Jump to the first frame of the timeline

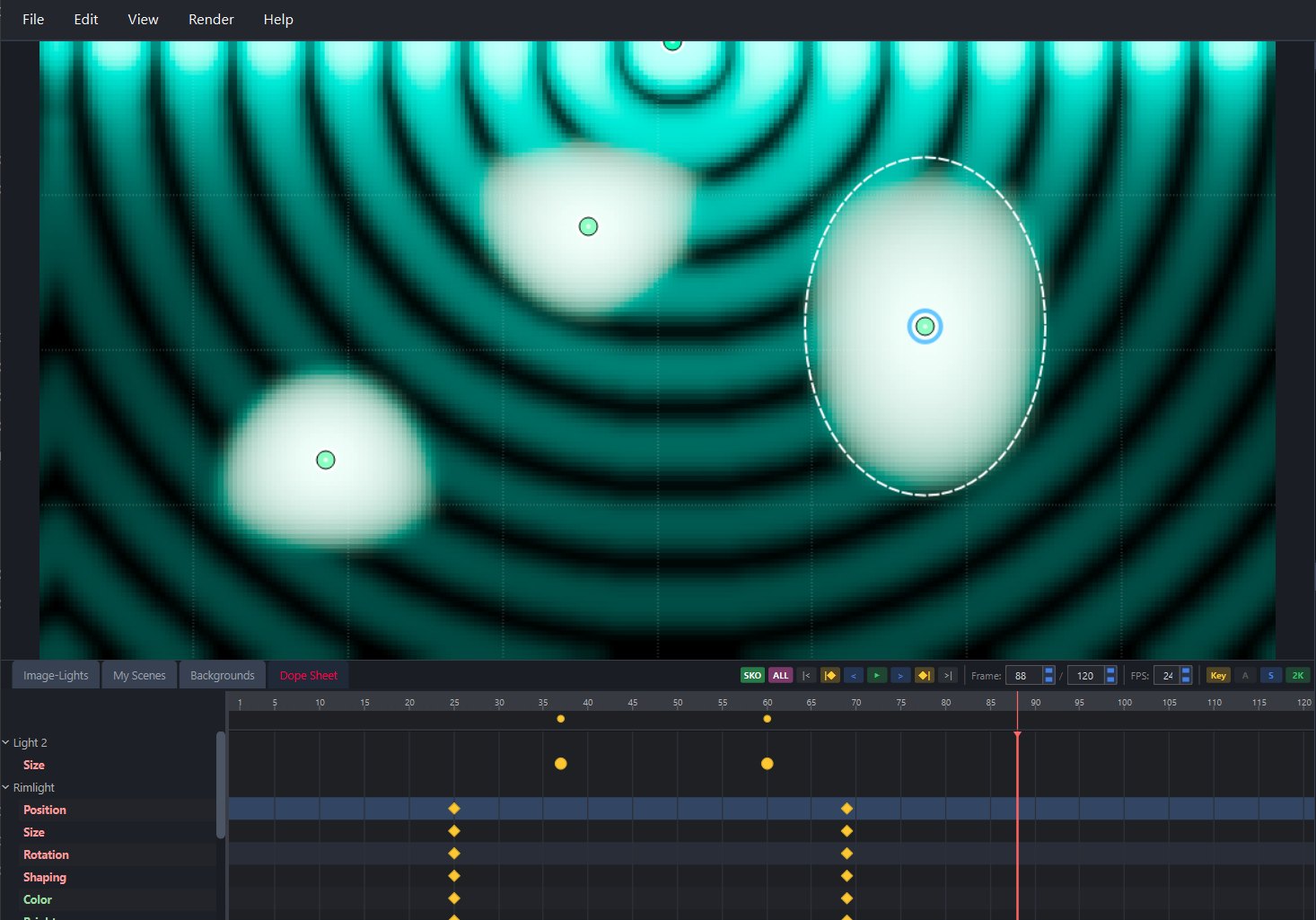pyautogui.click(x=807, y=675)
